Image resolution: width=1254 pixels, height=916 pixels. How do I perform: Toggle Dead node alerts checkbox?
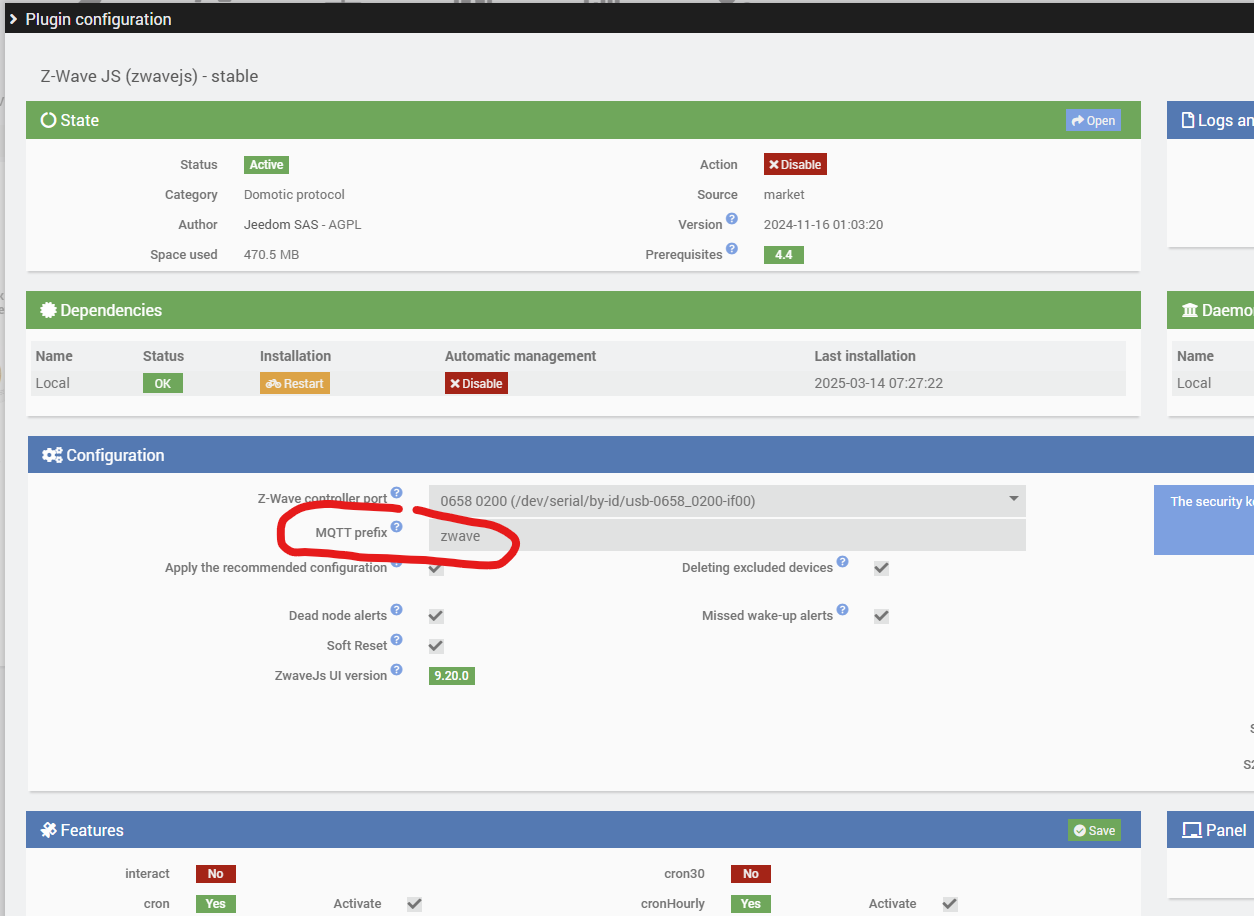coord(436,616)
